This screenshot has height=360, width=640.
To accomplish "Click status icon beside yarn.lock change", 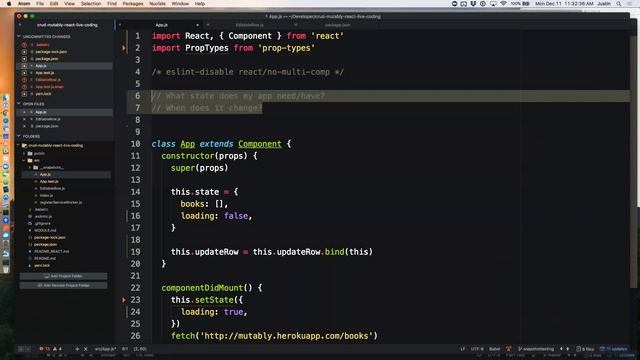I will (24, 94).
